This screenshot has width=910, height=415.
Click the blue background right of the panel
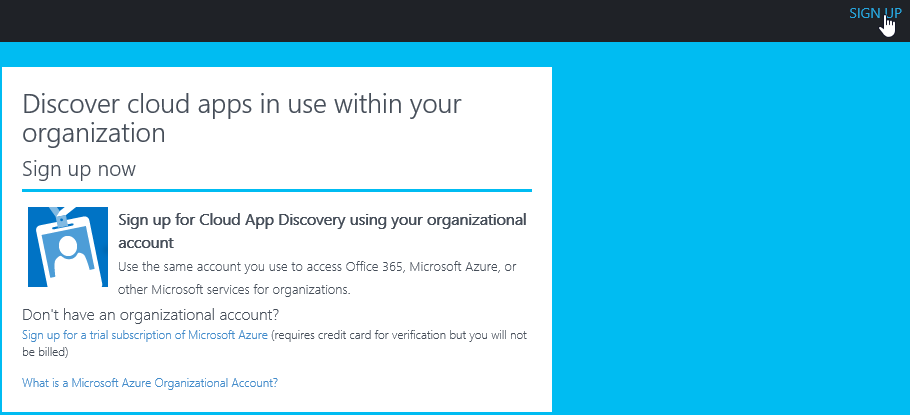(730, 230)
